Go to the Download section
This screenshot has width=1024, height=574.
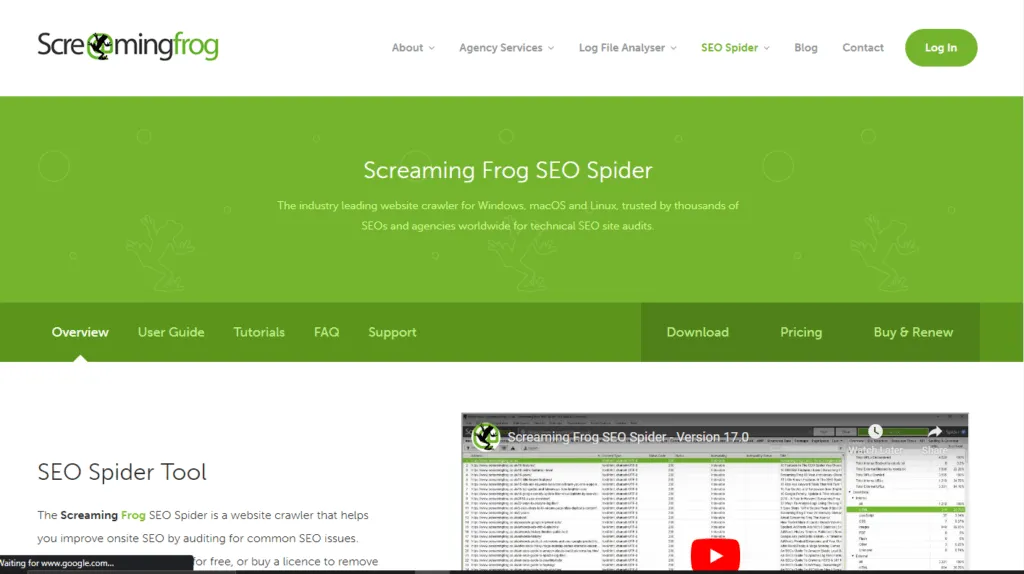[697, 332]
